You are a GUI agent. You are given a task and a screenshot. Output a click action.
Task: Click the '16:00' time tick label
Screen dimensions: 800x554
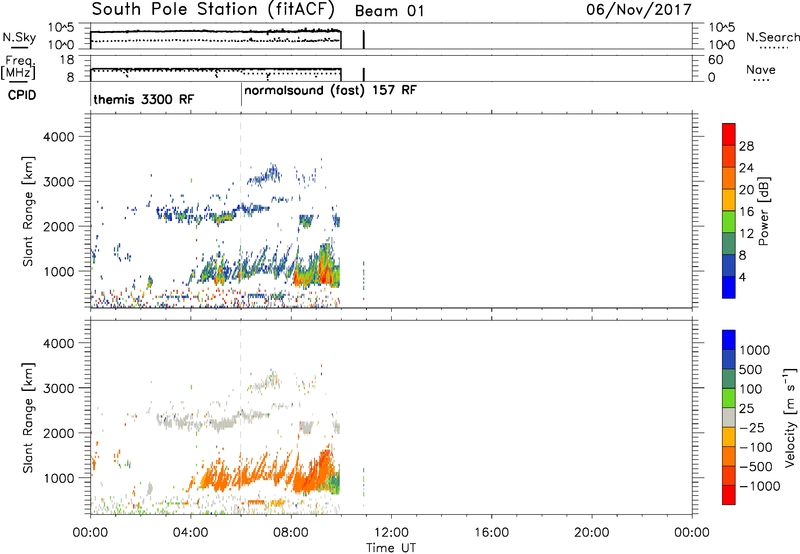pos(491,533)
